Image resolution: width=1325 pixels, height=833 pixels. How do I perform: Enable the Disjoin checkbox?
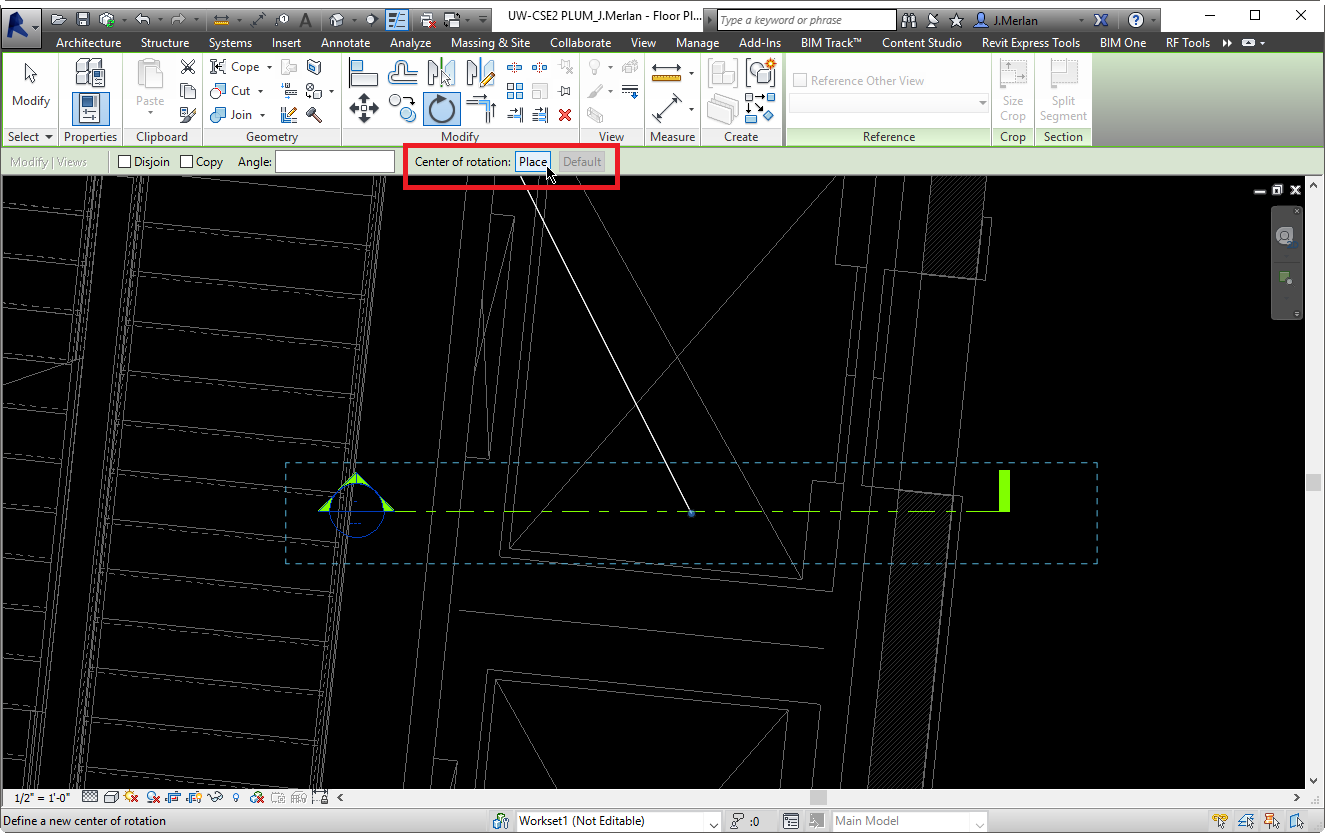[125, 162]
